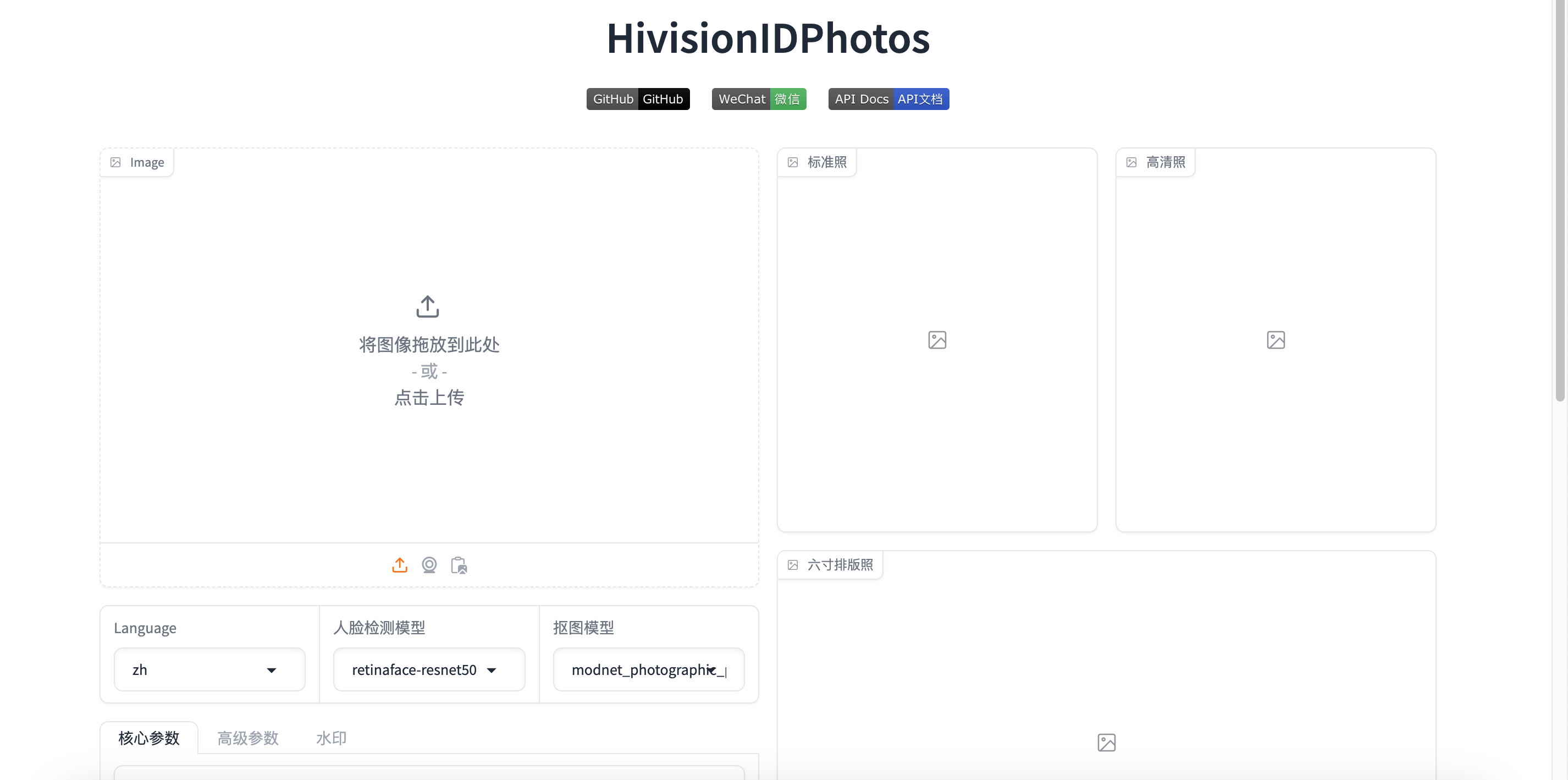Open the 抠图模型 modnet_photographic dropdown
Viewport: 1568px width, 780px height.
pos(648,669)
